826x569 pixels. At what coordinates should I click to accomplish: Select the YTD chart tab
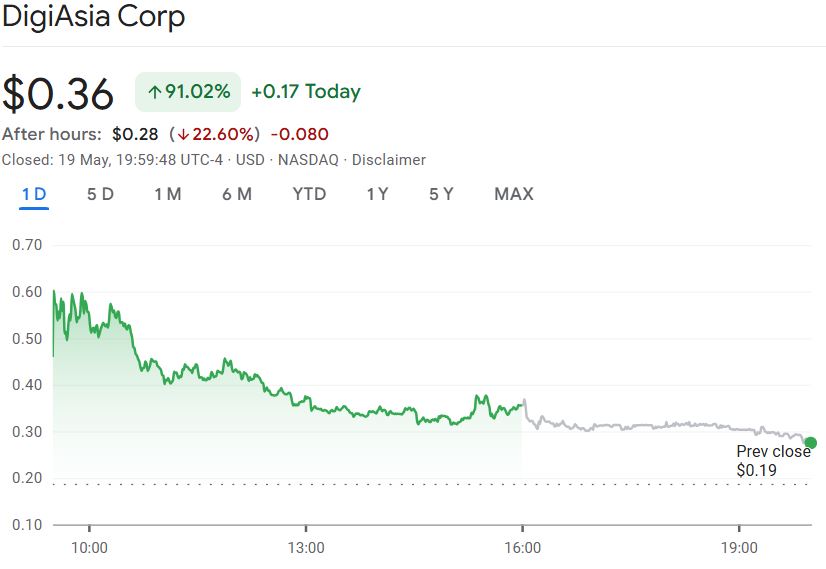tap(309, 194)
